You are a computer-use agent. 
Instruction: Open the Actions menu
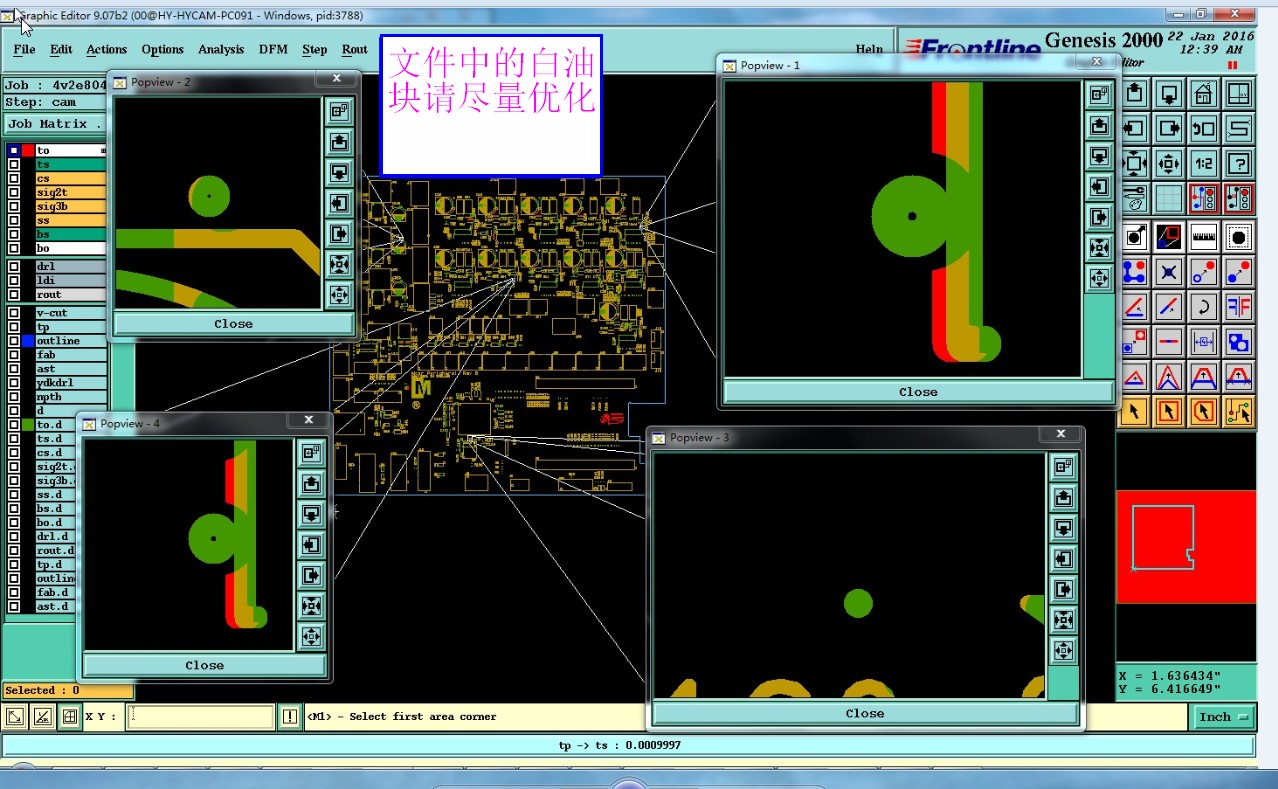point(106,49)
